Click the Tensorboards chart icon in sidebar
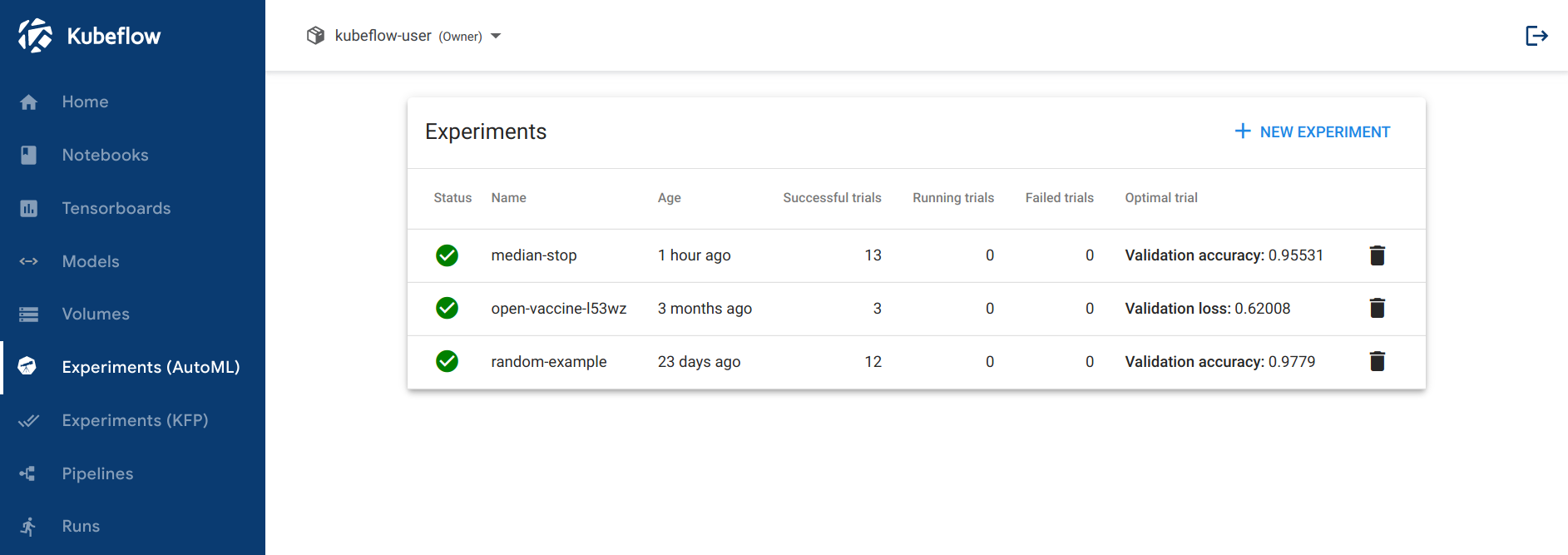Screen dimensions: 1568x555 pyautogui.click(x=29, y=209)
